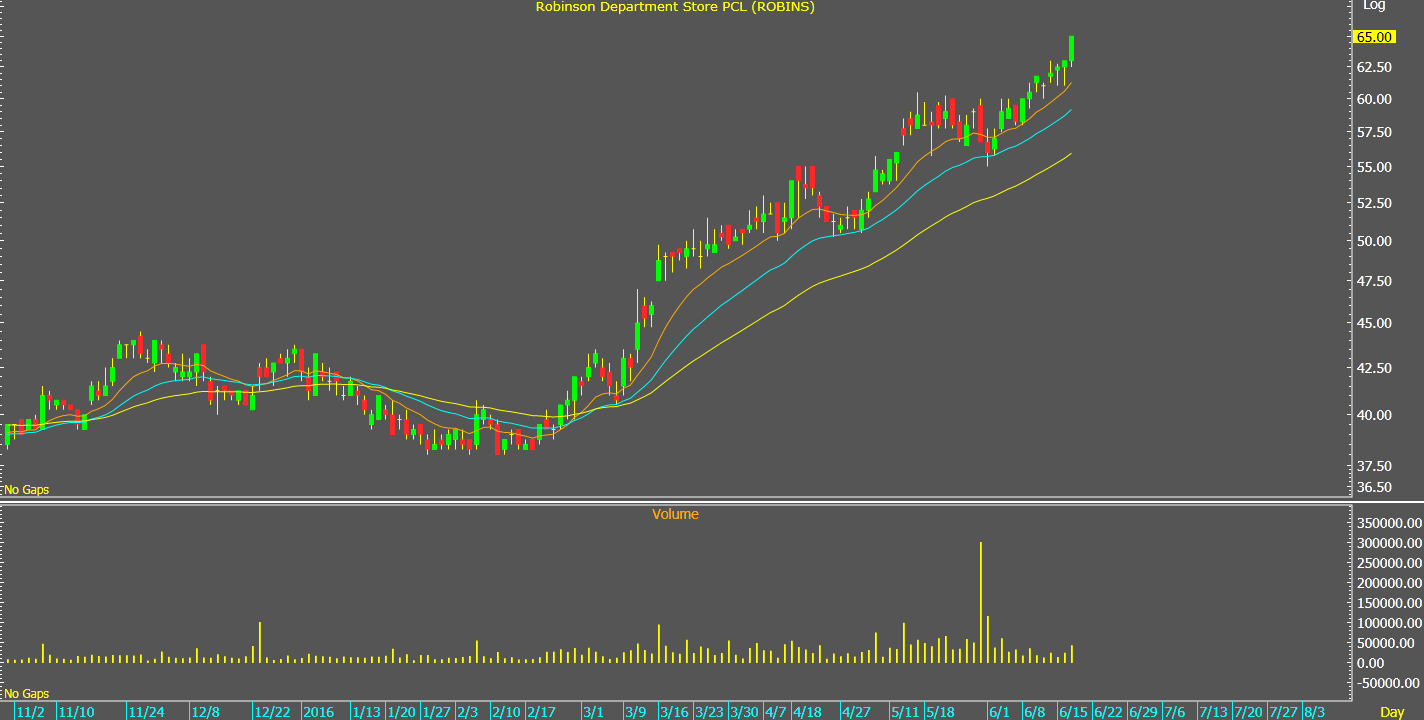Click the 2/3 date marker
The height and width of the screenshot is (720, 1424).
point(468,712)
